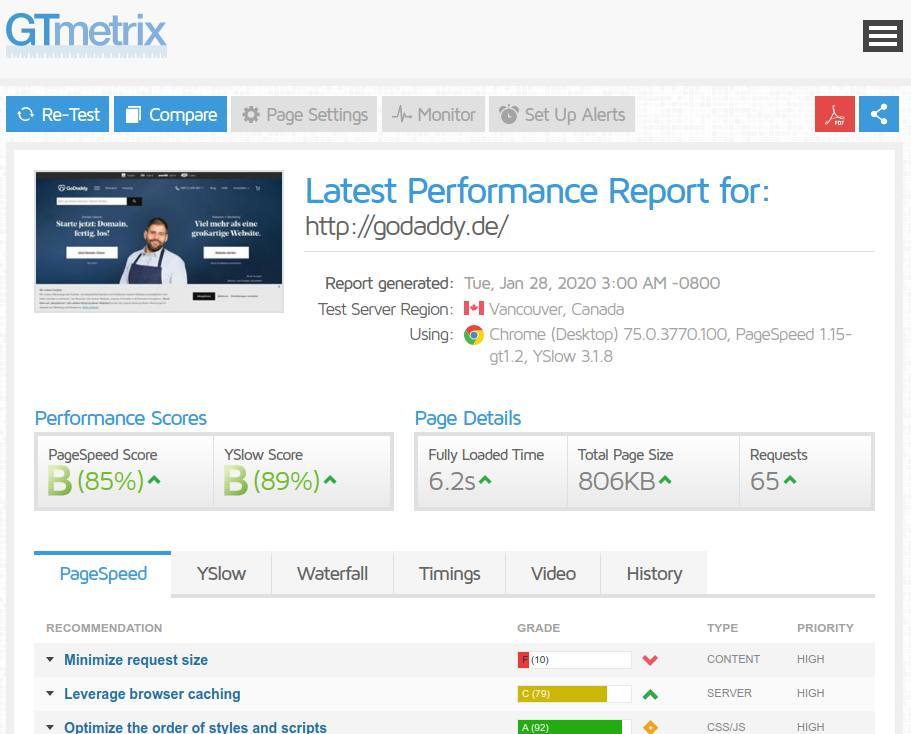This screenshot has height=734, width=911.
Task: Click the Leverage browser caching link
Action: point(152,694)
